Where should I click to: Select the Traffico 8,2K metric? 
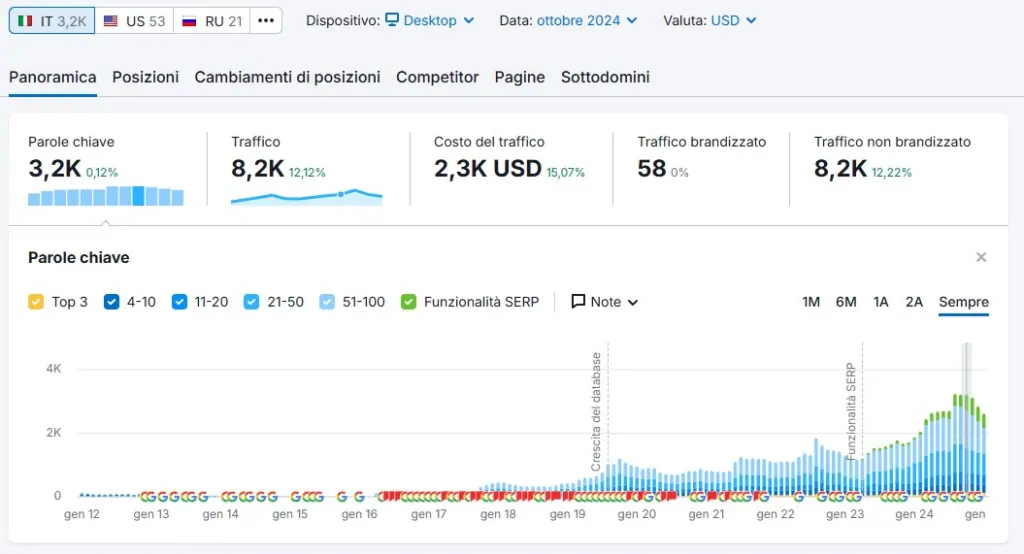tap(257, 169)
